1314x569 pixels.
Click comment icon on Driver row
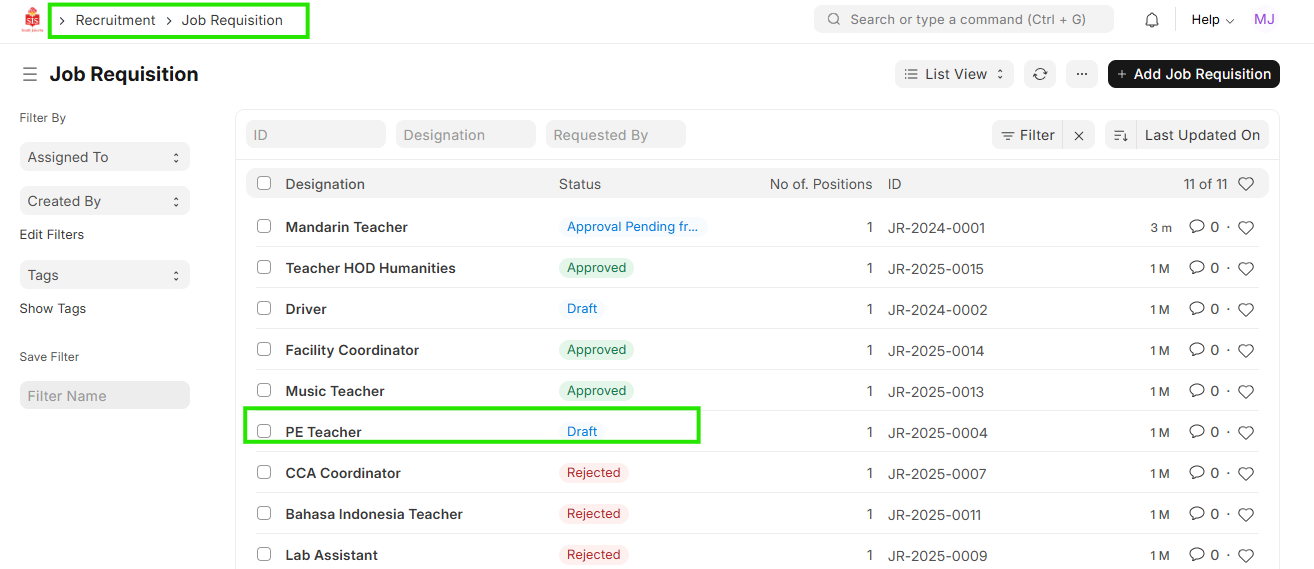(1196, 310)
